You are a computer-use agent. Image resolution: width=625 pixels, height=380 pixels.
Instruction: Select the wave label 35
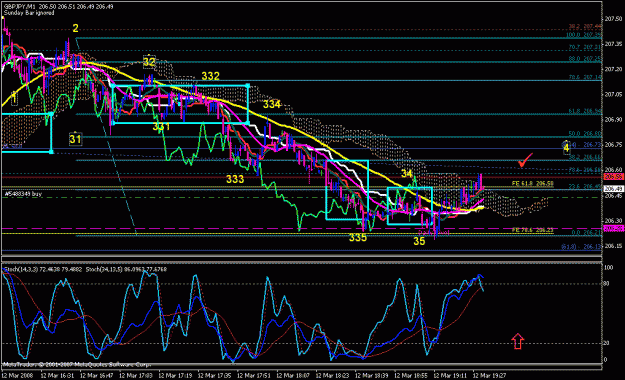pyautogui.click(x=419, y=241)
